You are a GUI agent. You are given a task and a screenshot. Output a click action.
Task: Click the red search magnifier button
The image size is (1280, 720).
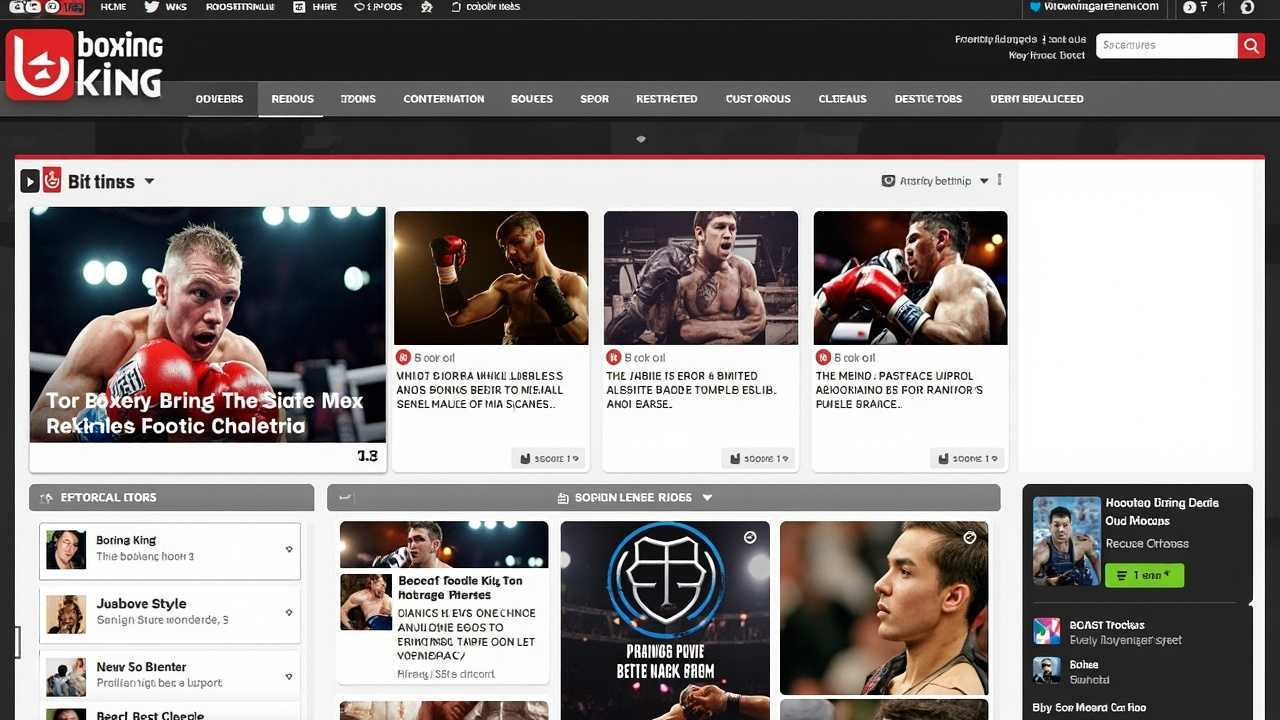pos(1251,45)
